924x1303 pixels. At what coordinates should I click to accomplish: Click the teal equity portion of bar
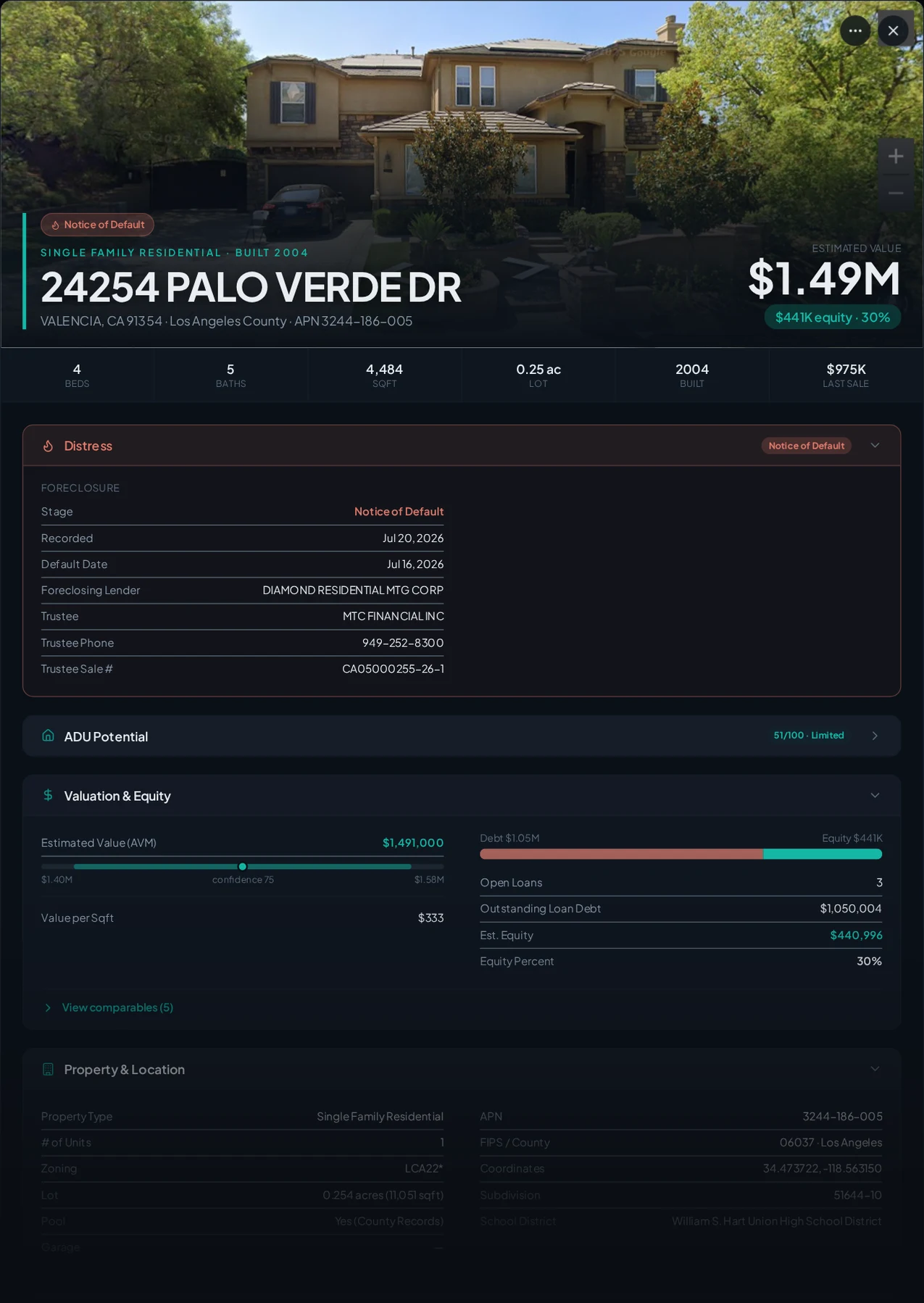point(823,854)
